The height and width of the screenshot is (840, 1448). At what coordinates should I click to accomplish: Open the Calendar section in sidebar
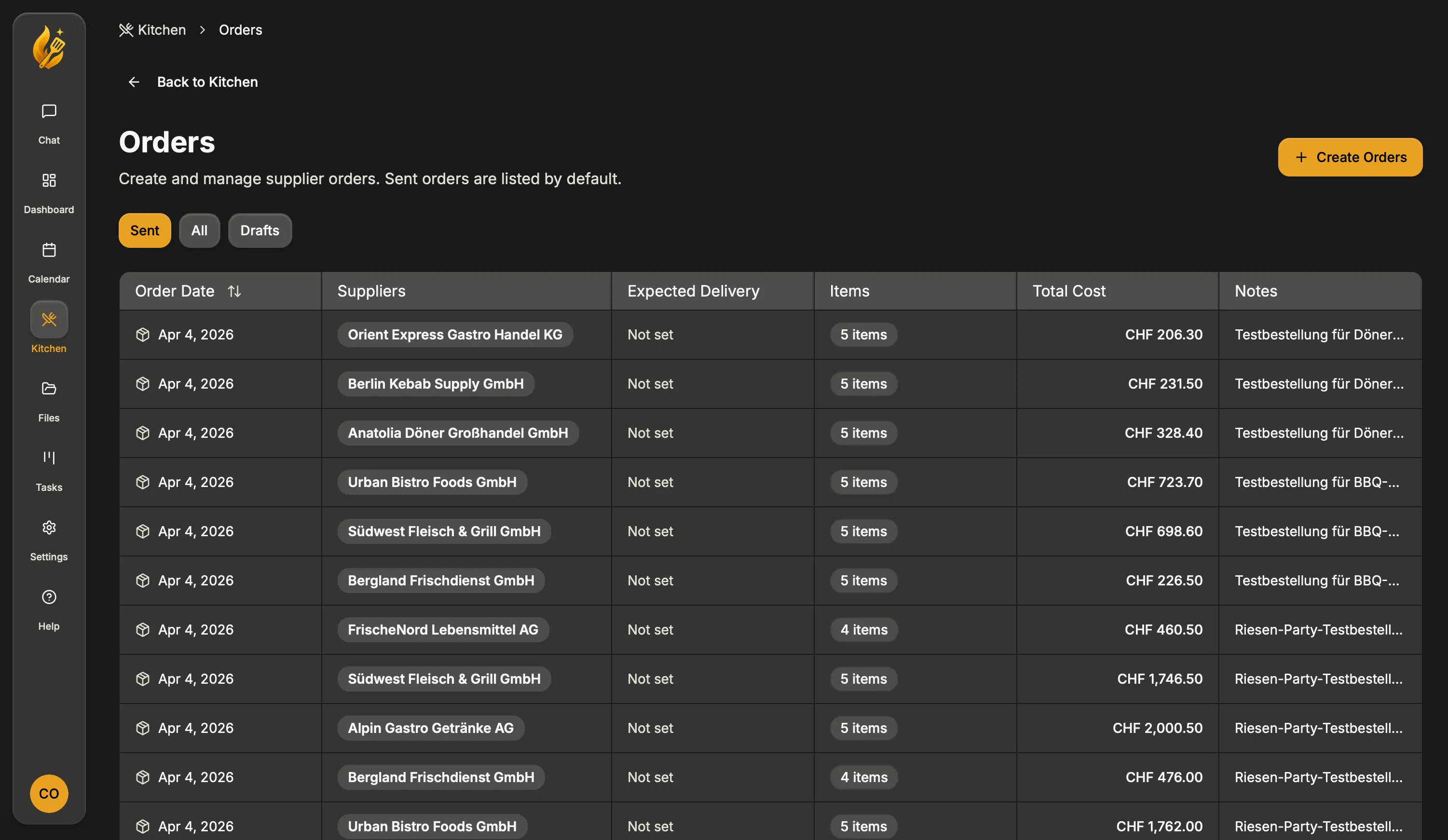(49, 262)
